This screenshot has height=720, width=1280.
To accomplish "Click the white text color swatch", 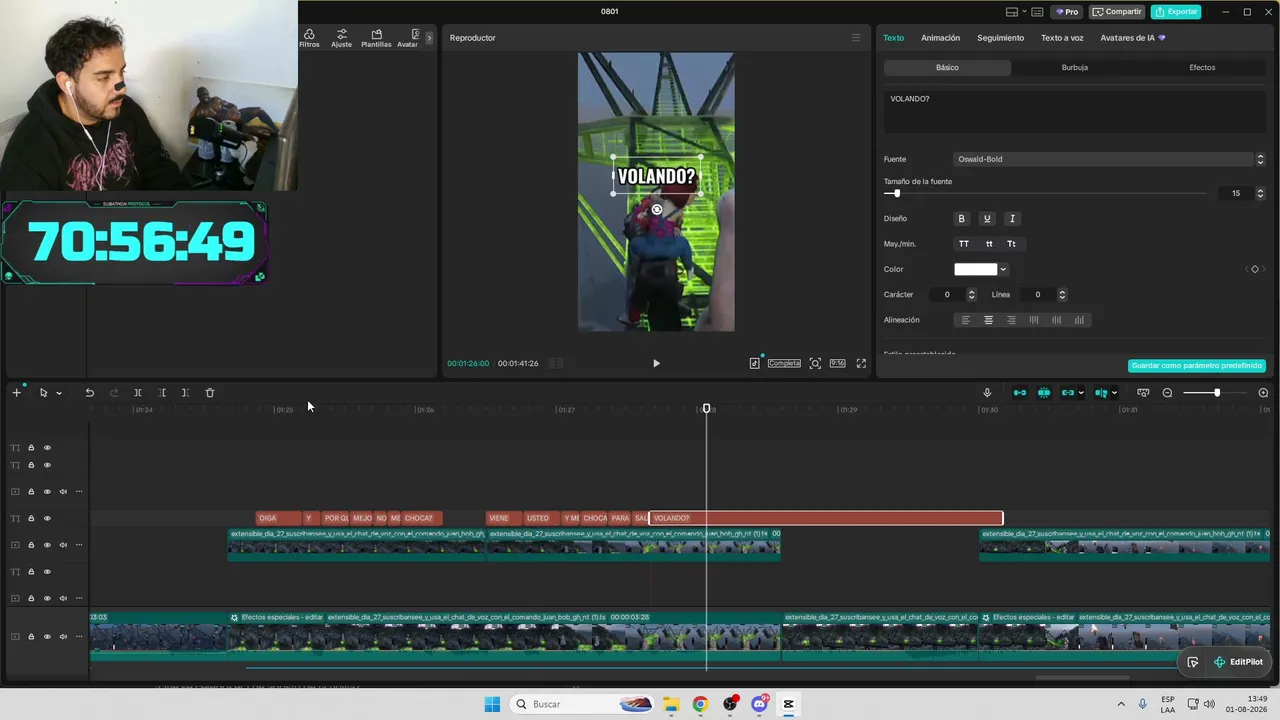I will [x=976, y=269].
